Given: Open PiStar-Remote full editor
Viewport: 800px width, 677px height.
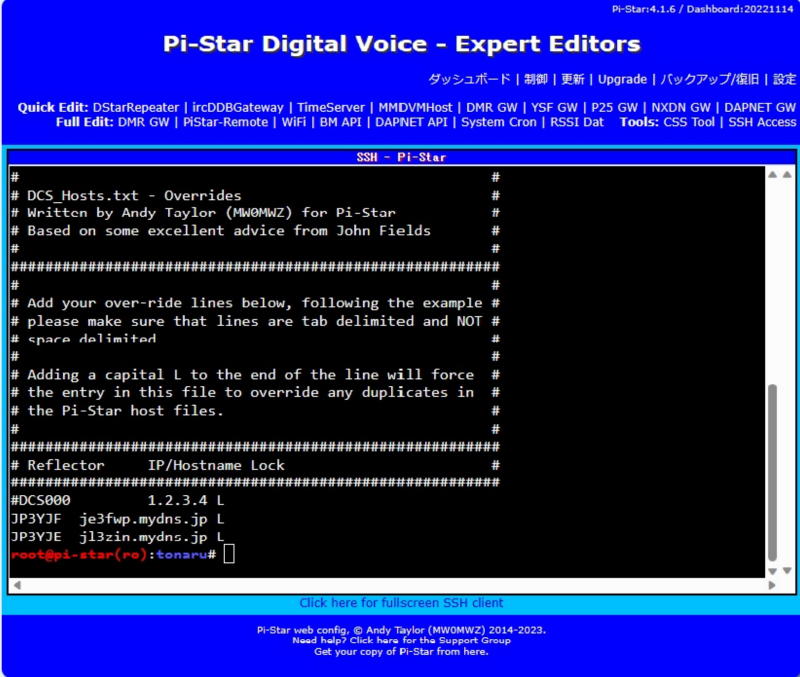Looking at the screenshot, I should coord(226,122).
